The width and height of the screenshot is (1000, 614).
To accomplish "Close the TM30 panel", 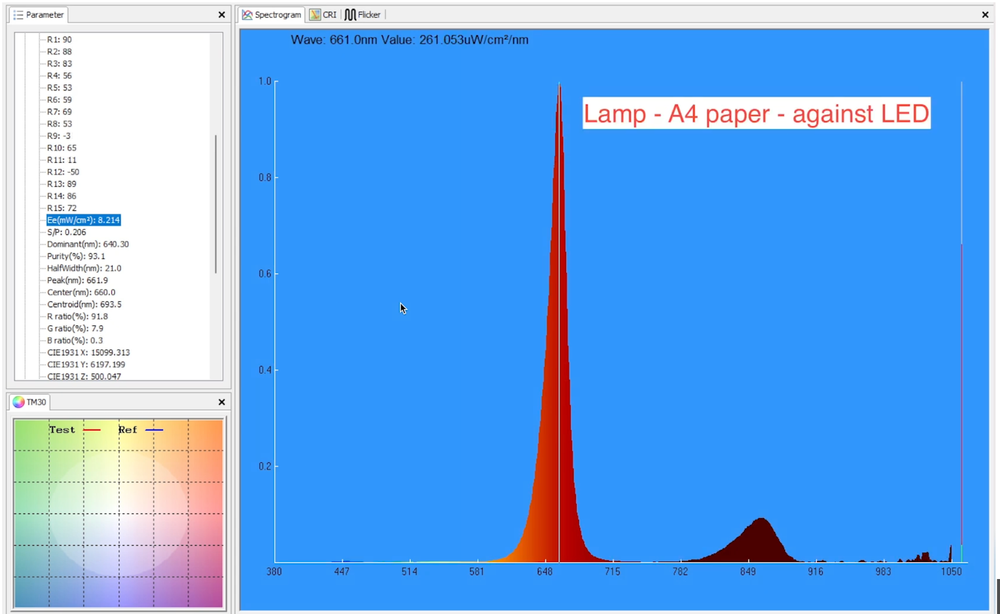I will [x=221, y=402].
